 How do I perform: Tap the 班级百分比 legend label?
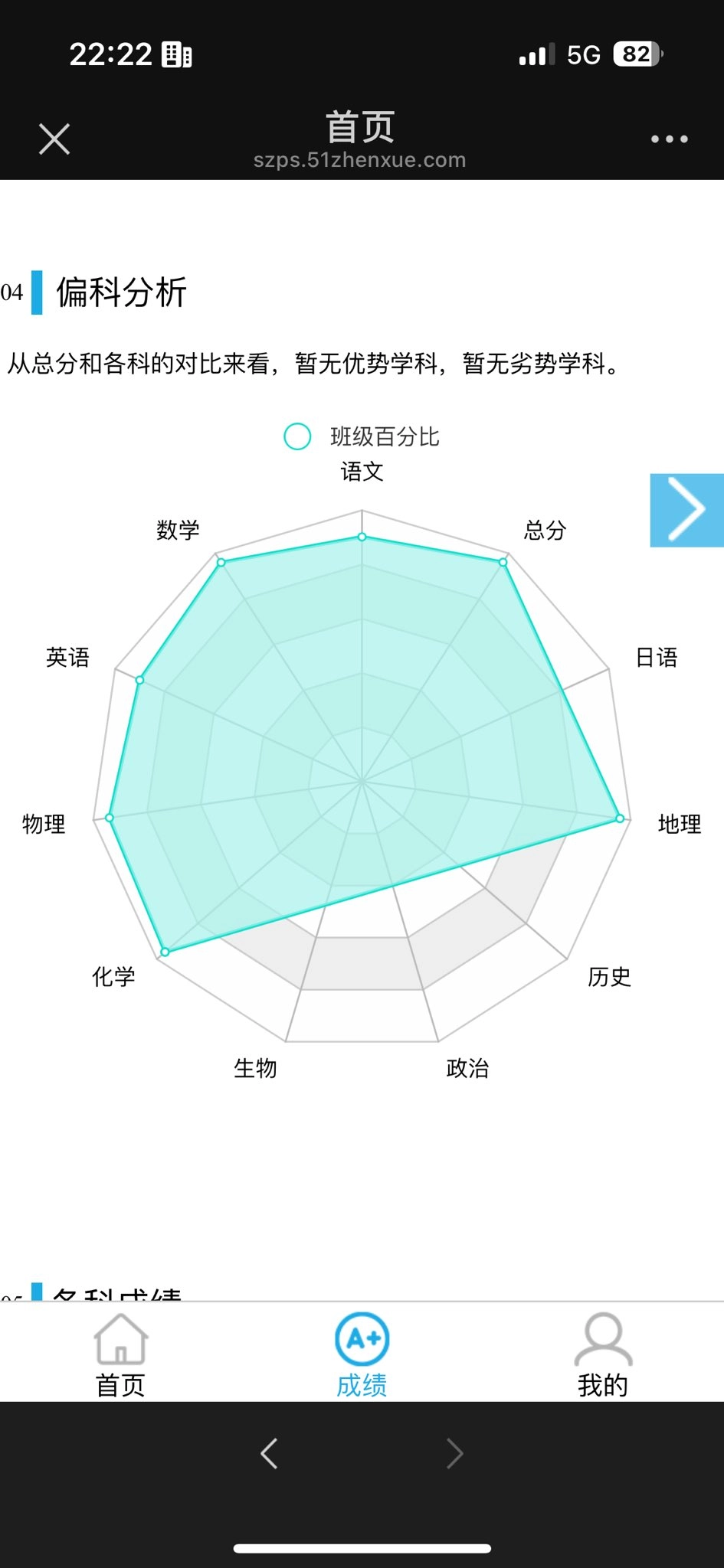click(x=385, y=436)
